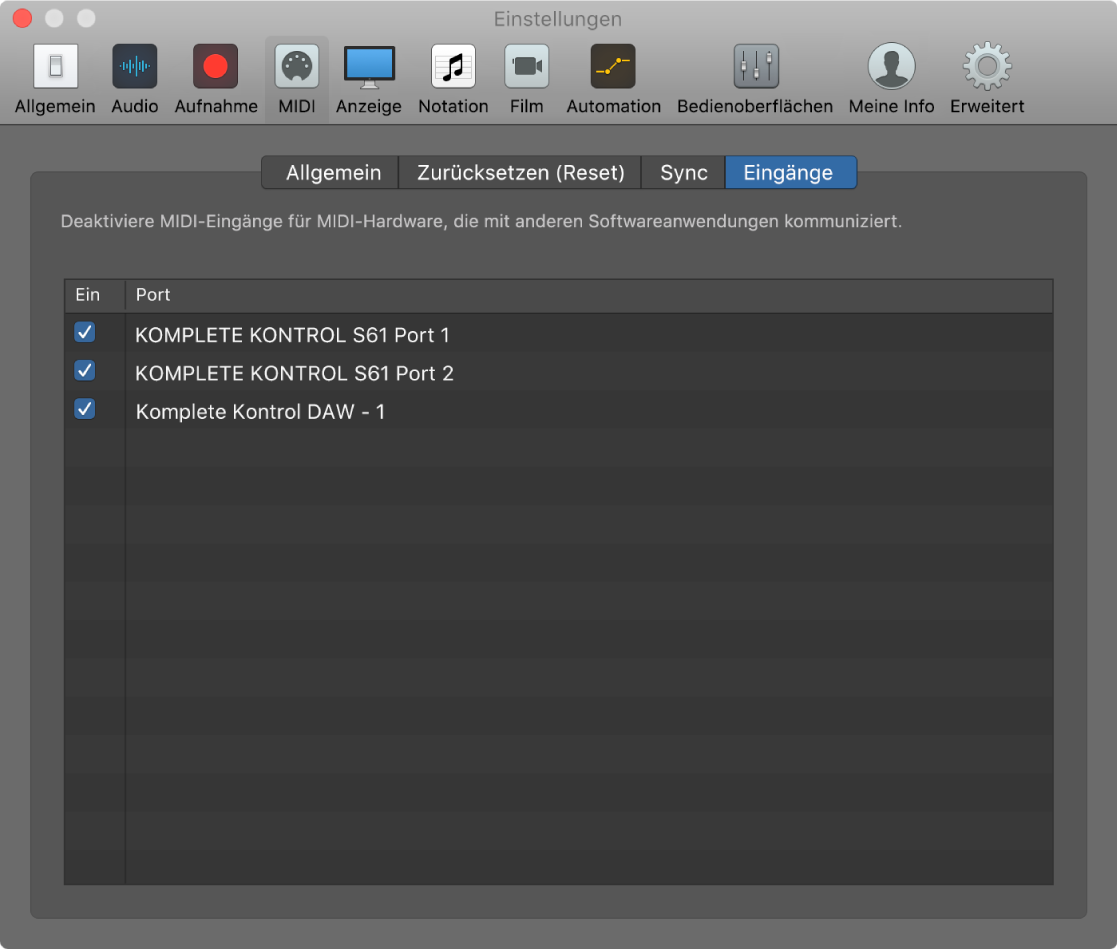
Task: Open Bedienoberflächen control surfaces settings
Action: pyautogui.click(x=755, y=67)
